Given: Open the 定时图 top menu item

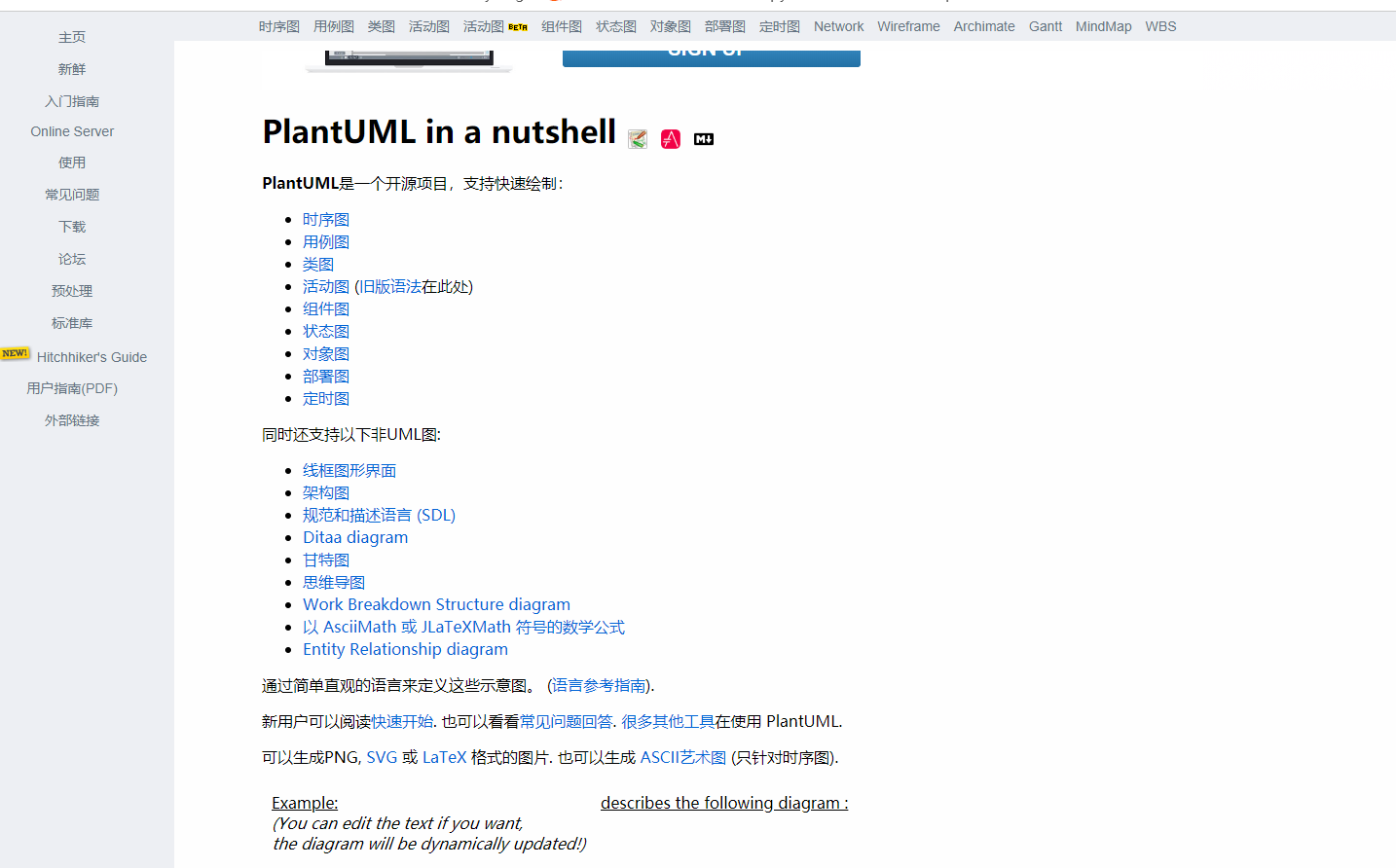Looking at the screenshot, I should (x=780, y=26).
